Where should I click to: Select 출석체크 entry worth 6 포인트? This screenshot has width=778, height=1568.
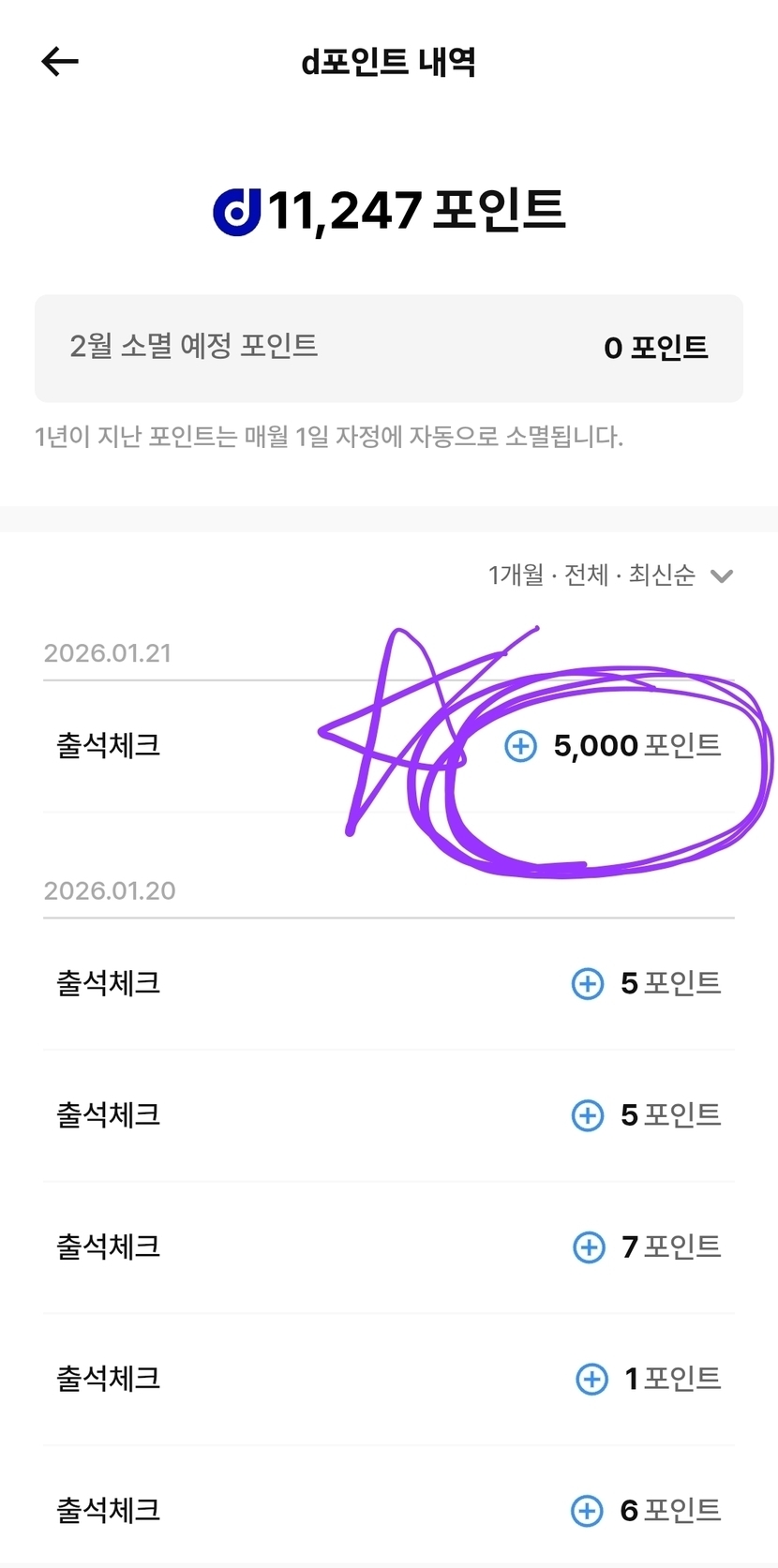click(x=109, y=1510)
